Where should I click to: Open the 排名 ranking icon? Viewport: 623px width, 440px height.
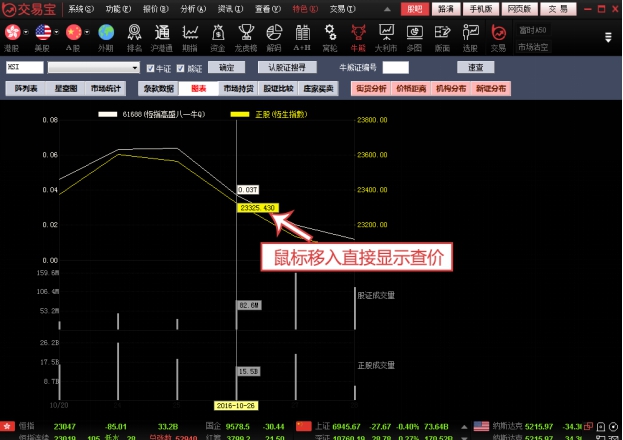(133, 35)
